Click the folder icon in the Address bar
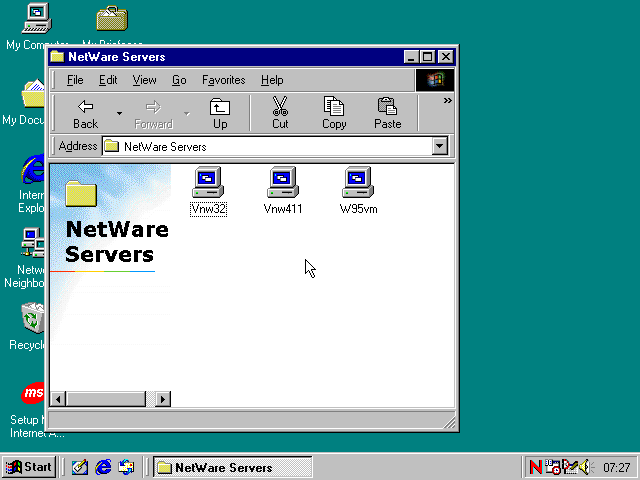This screenshot has height=480, width=640. click(x=111, y=146)
